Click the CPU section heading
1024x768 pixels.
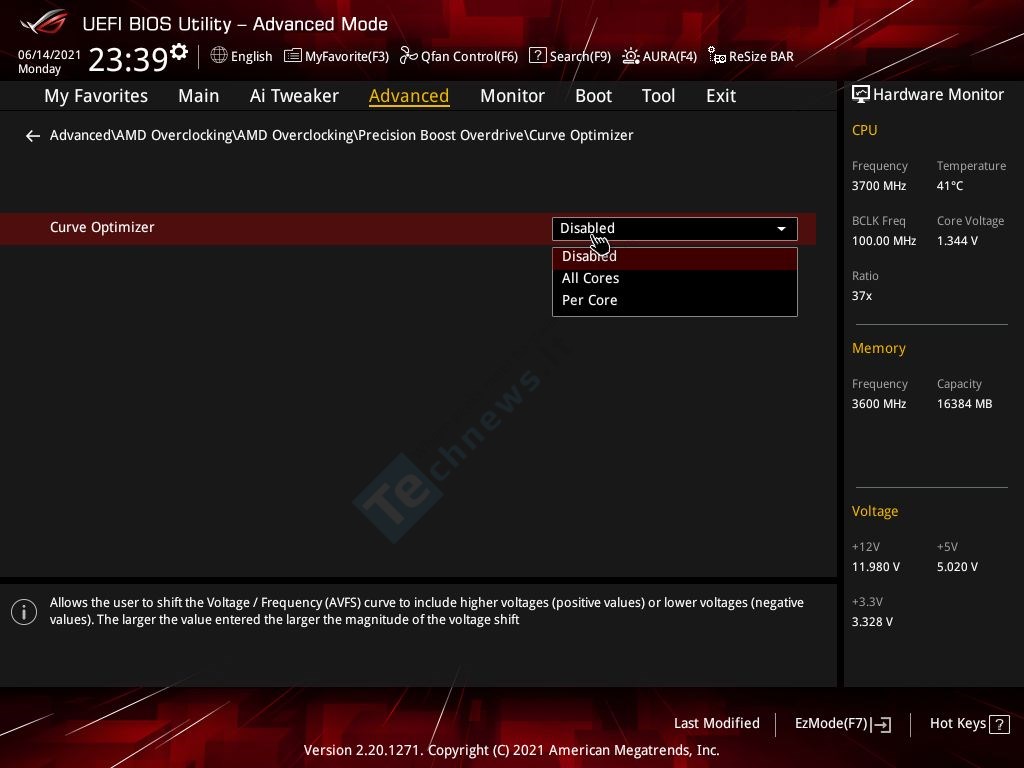pyautogui.click(x=864, y=131)
